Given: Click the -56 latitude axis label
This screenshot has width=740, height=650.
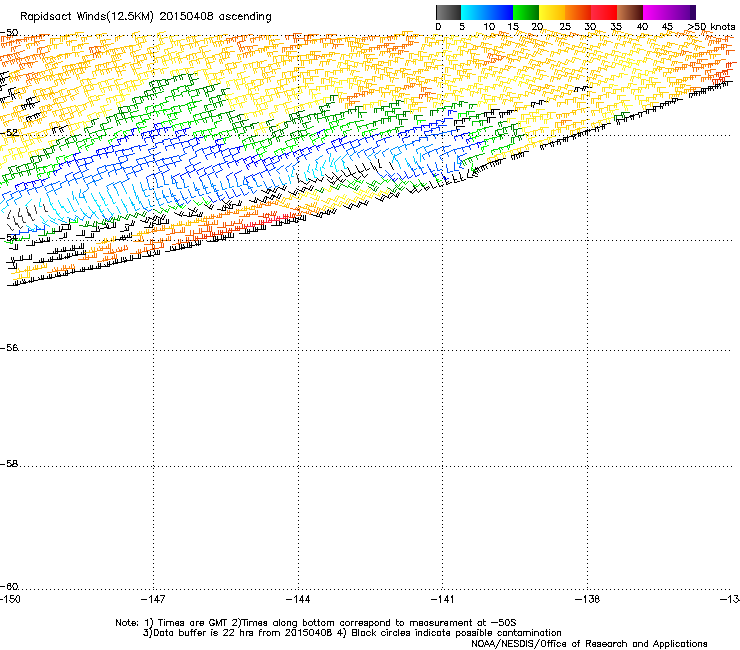Looking at the screenshot, I should 9,348.
